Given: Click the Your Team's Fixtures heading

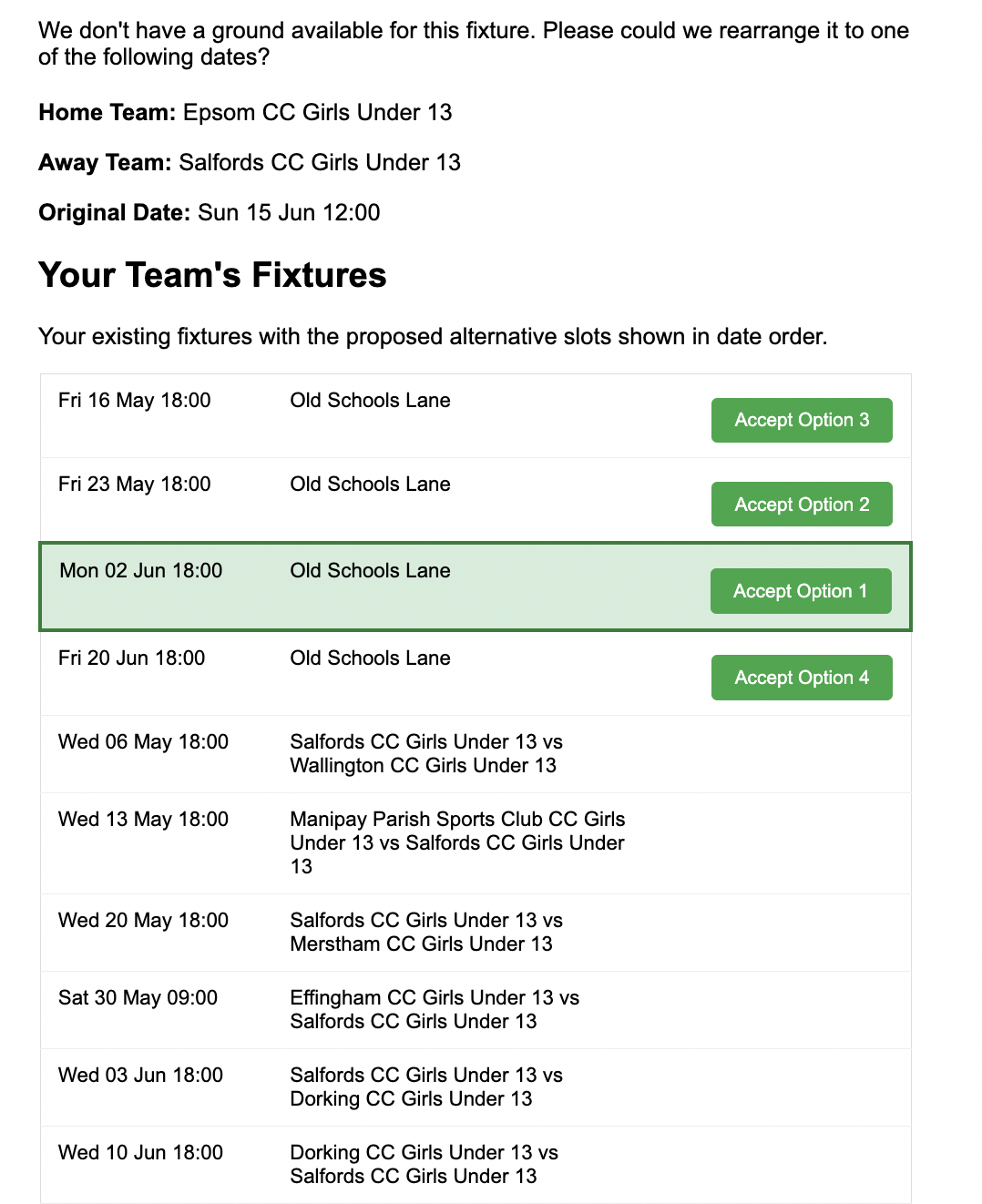Looking at the screenshot, I should tap(212, 274).
